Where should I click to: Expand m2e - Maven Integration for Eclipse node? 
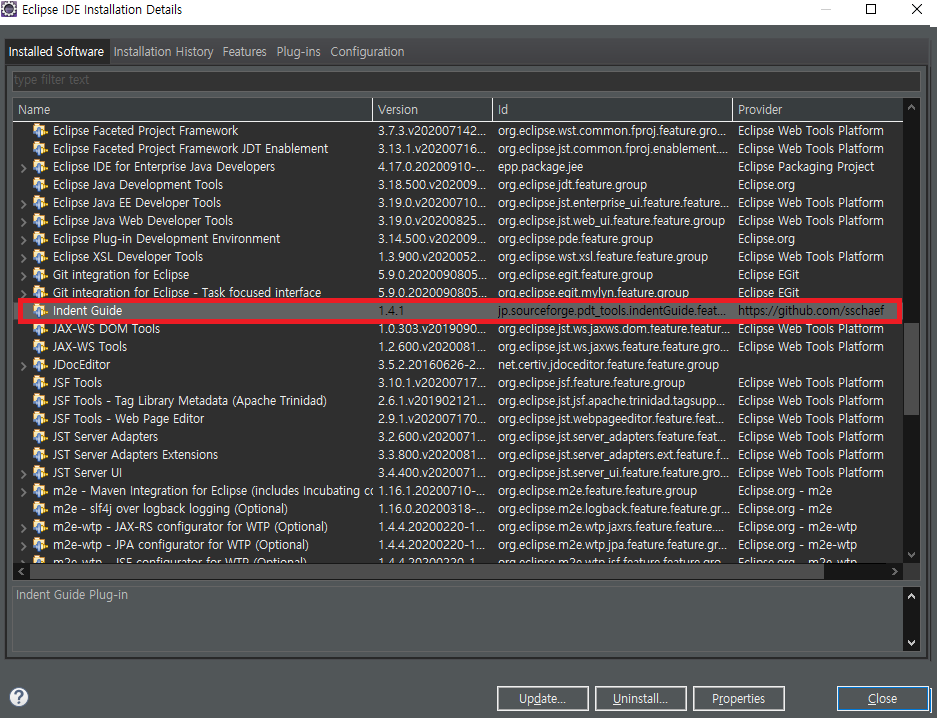[x=23, y=492]
